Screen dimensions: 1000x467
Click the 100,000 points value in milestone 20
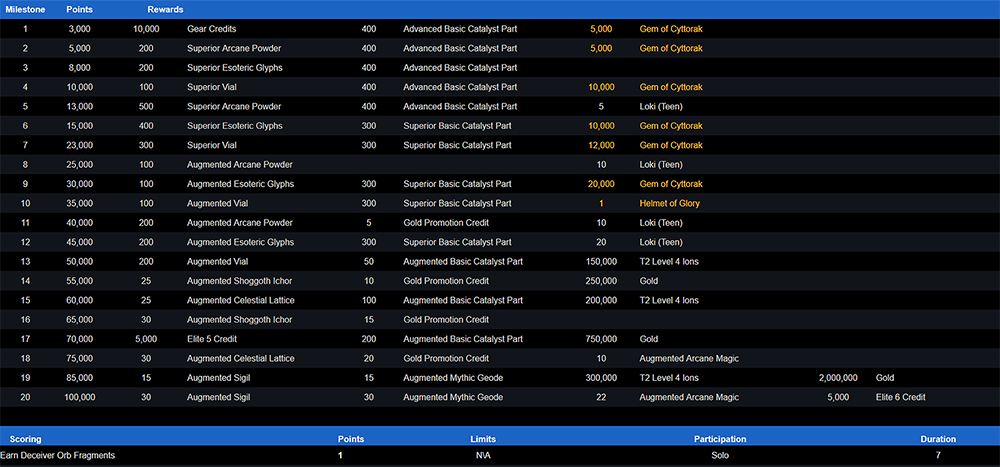coord(79,397)
